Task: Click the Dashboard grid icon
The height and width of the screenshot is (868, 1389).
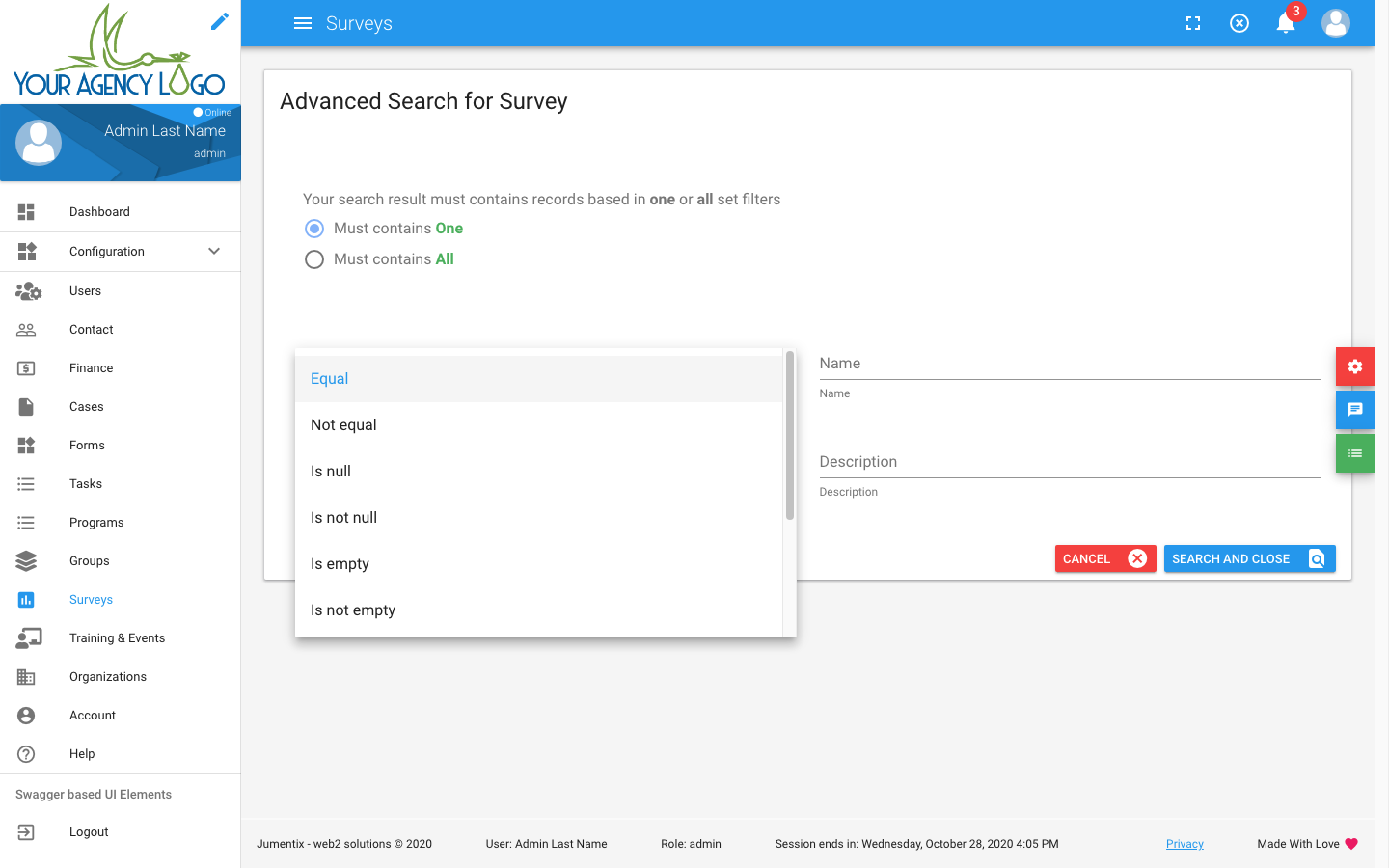Action: click(26, 212)
